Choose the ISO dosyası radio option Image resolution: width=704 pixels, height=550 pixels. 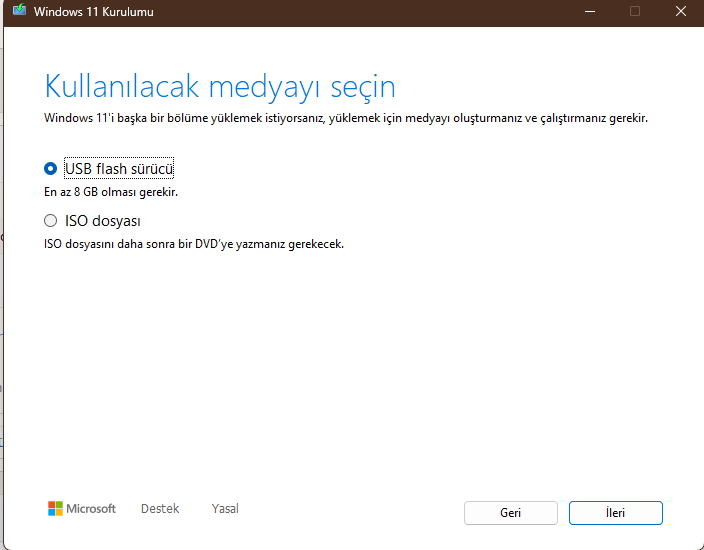[50, 221]
